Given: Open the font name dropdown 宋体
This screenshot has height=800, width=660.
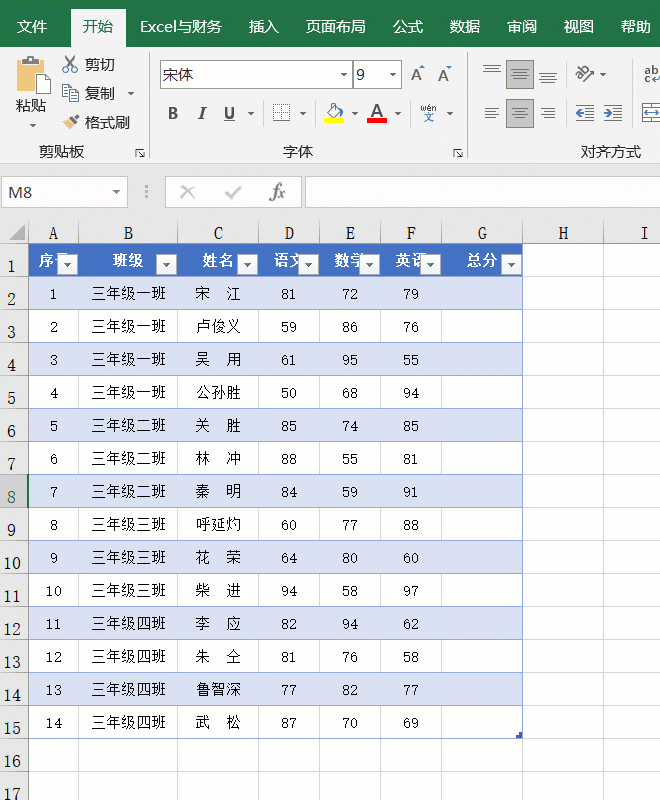Looking at the screenshot, I should pyautogui.click(x=344, y=75).
